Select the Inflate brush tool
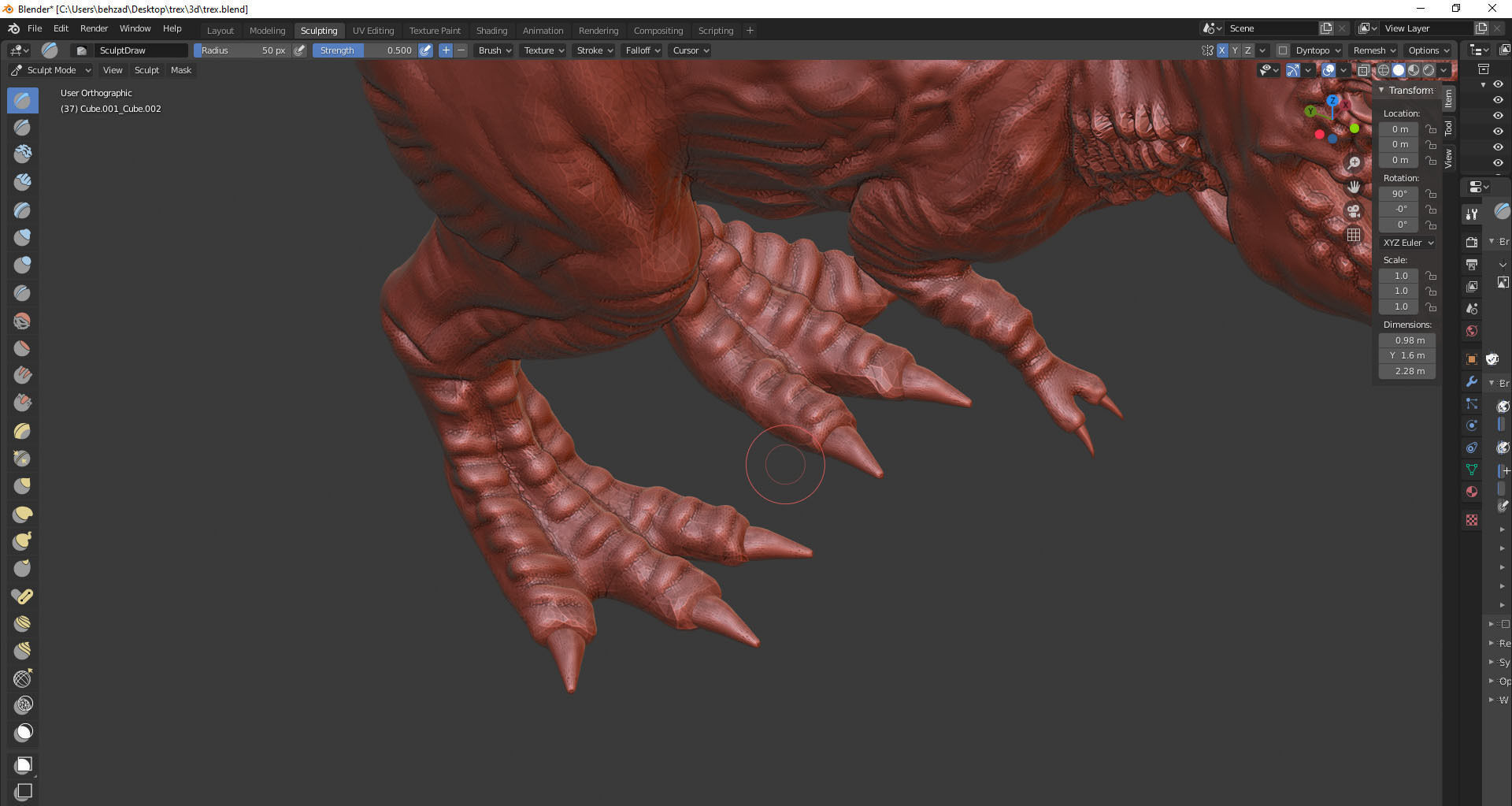Image resolution: width=1512 pixels, height=806 pixels. pos(23,237)
